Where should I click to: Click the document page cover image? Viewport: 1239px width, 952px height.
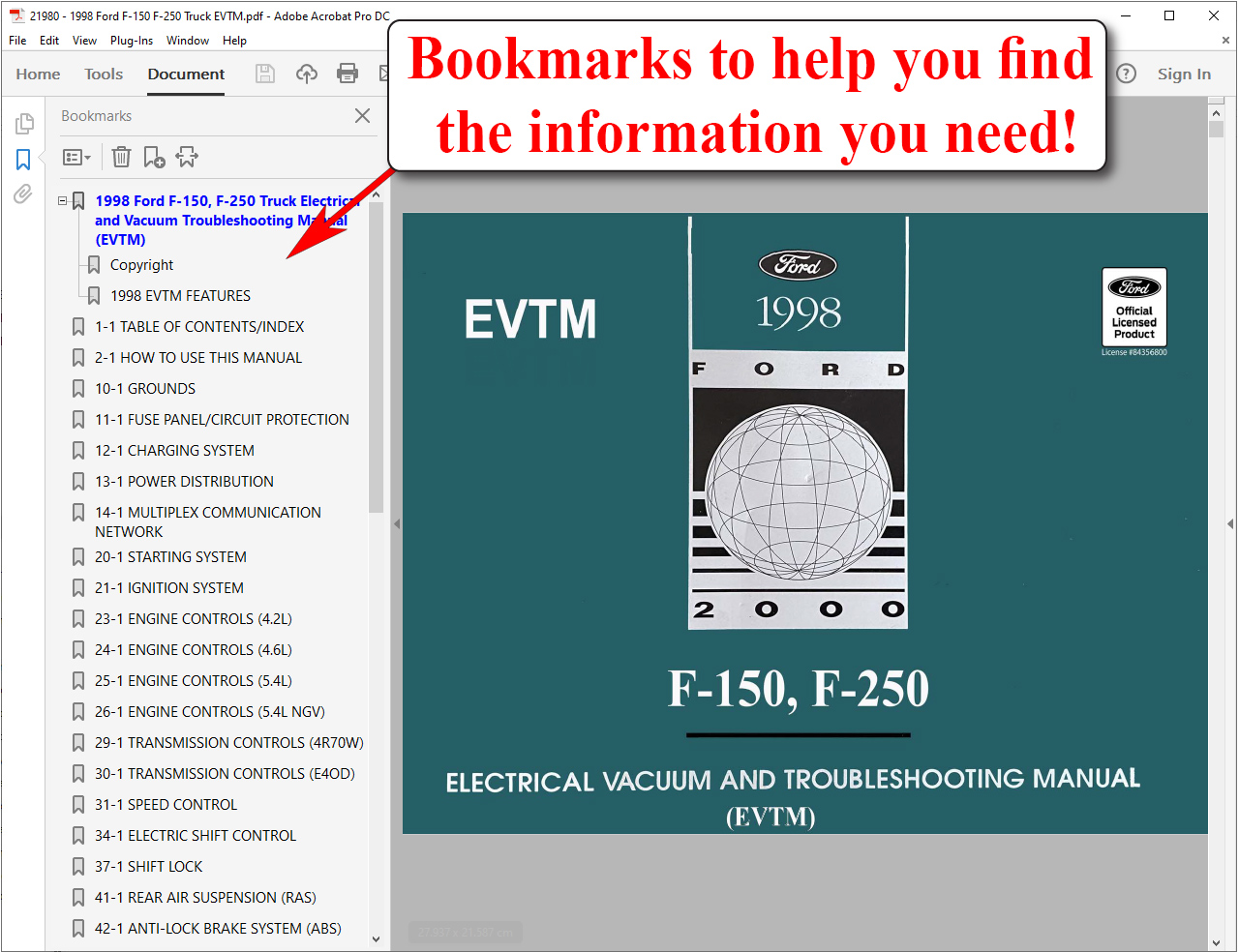(x=804, y=523)
